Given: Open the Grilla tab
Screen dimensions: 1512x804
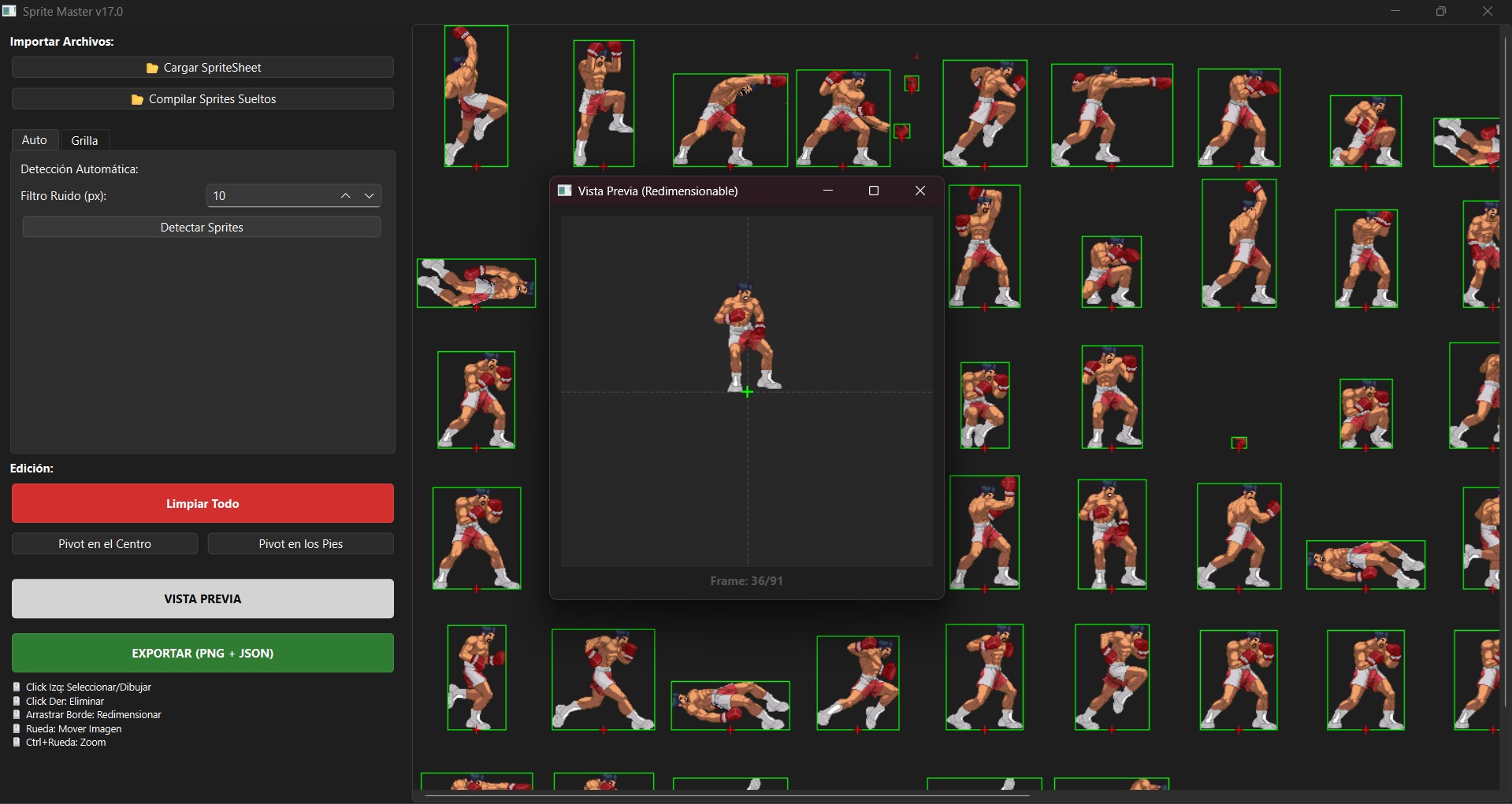Looking at the screenshot, I should pyautogui.click(x=84, y=140).
